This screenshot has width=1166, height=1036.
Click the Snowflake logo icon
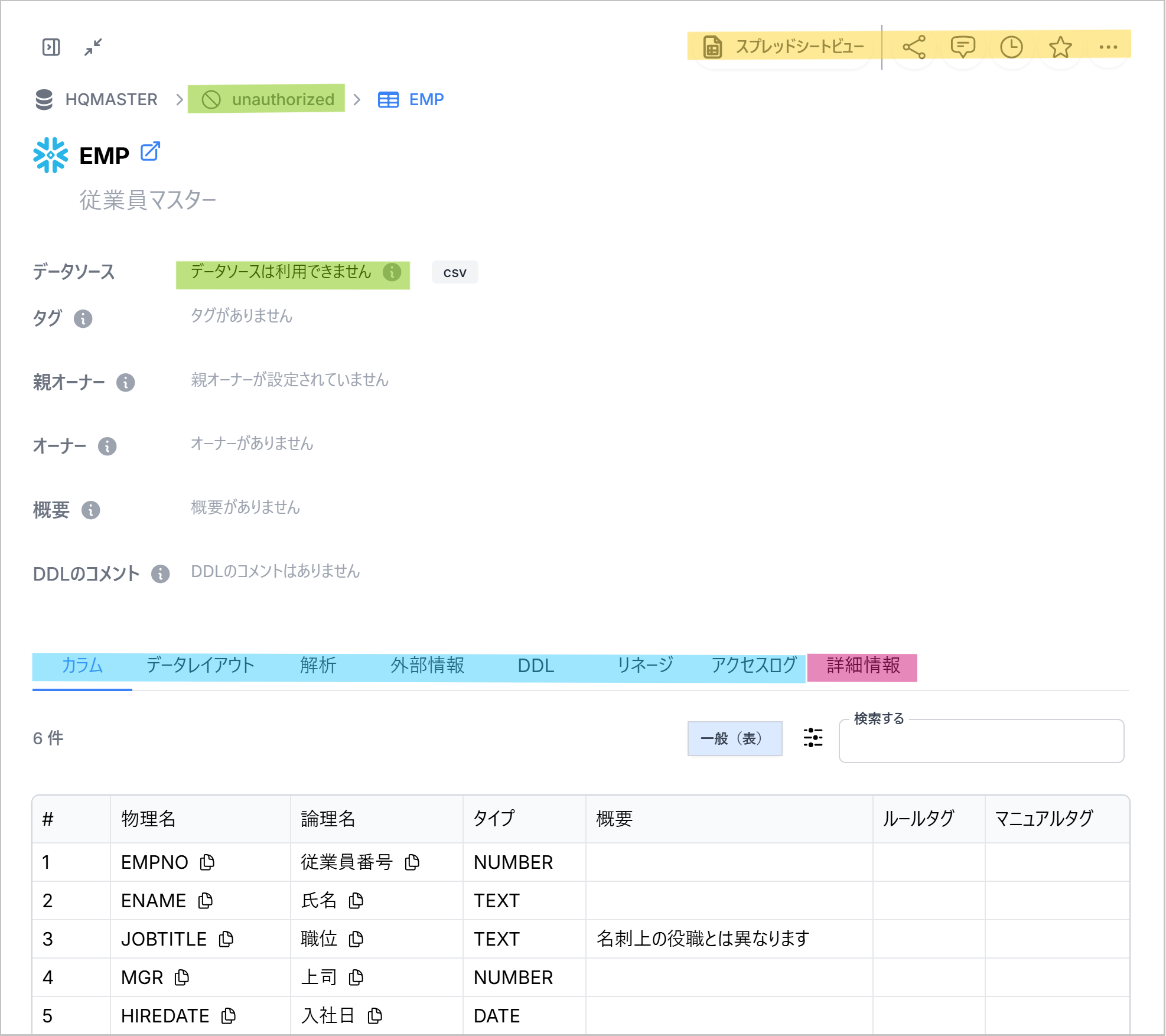(51, 155)
